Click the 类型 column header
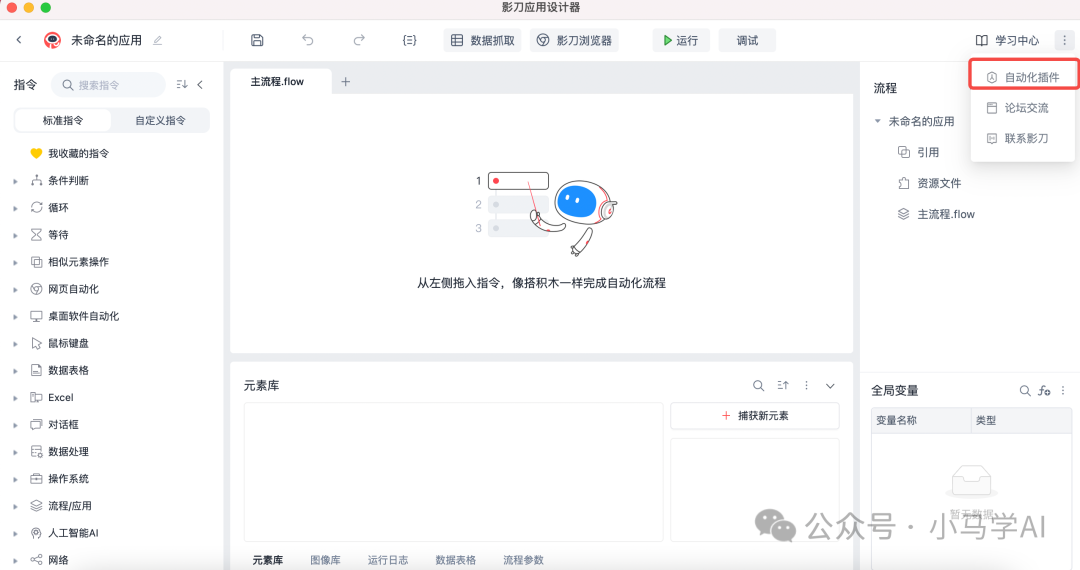Screen dimensions: 1080x570 click(1022, 420)
